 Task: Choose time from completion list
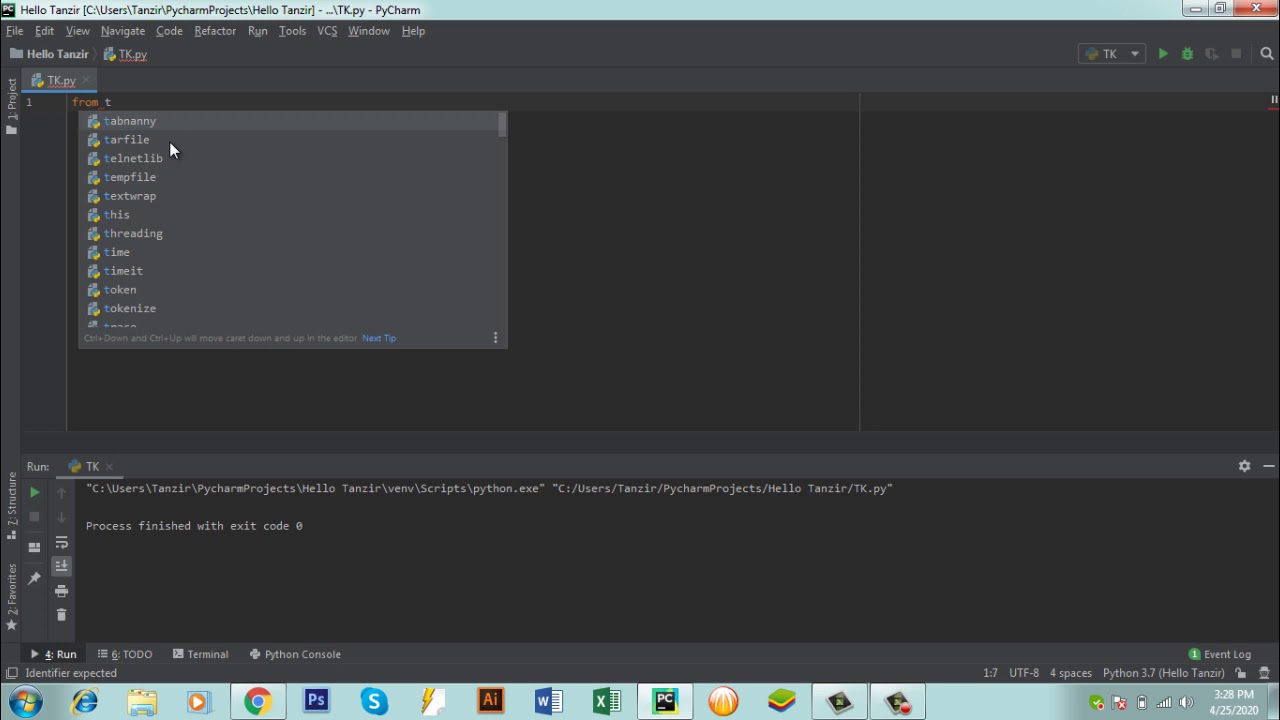[x=292, y=252]
